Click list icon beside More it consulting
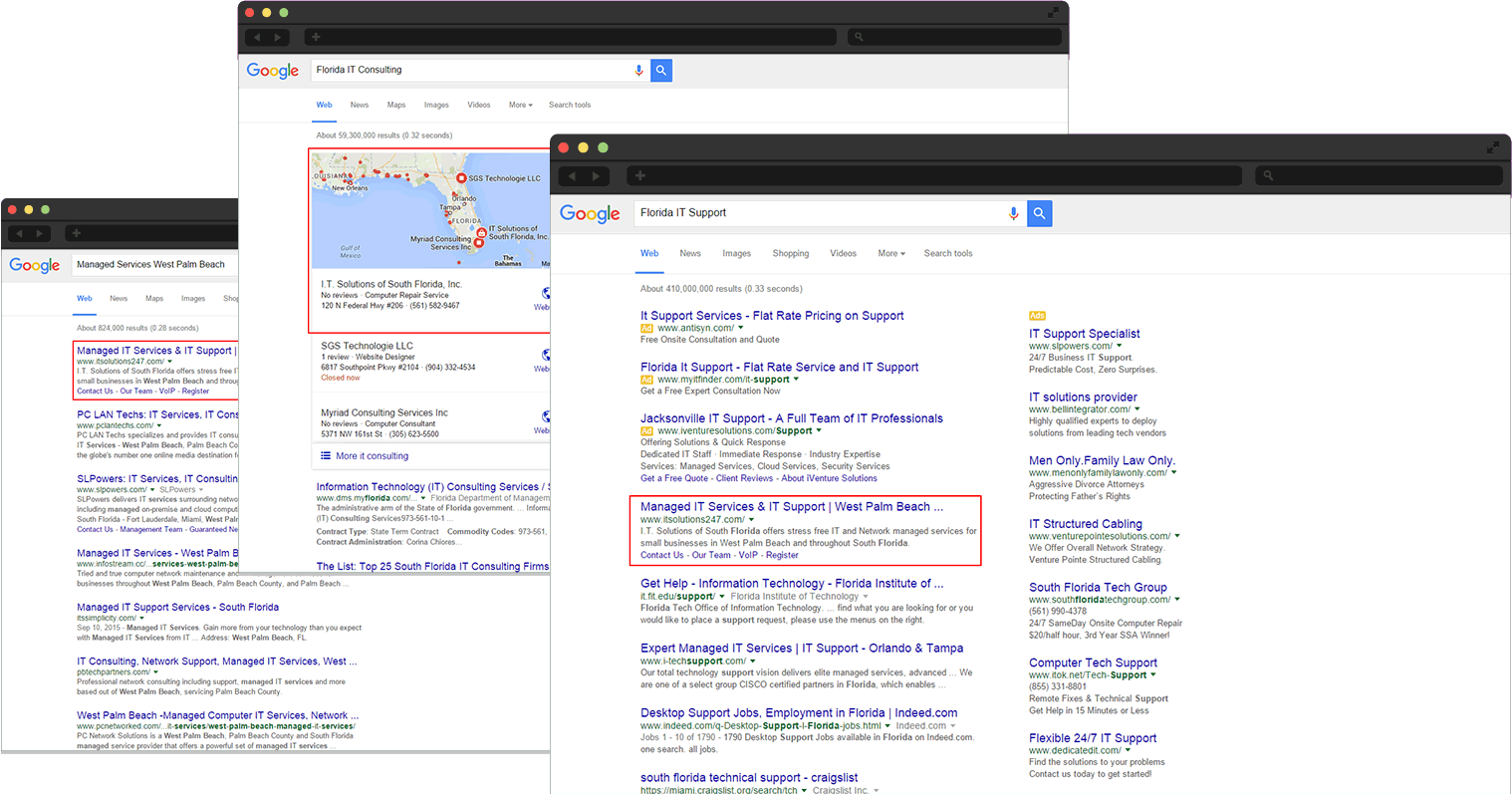Screen dimensions: 1512x794 click(326, 455)
